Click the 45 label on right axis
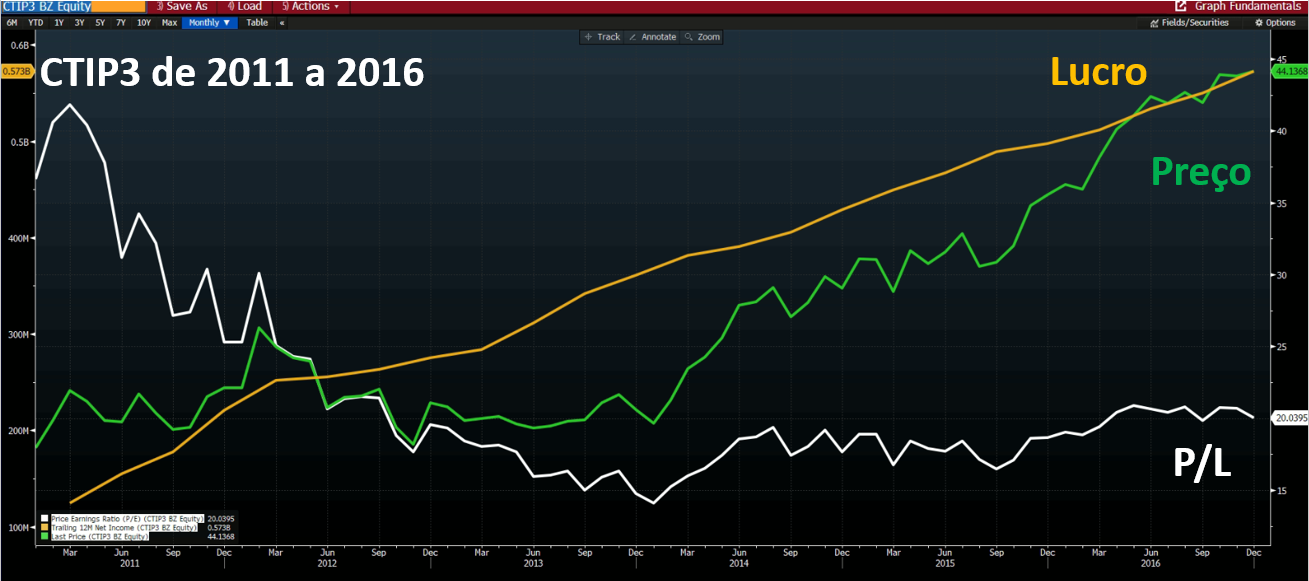This screenshot has width=1309, height=581. [1280, 58]
